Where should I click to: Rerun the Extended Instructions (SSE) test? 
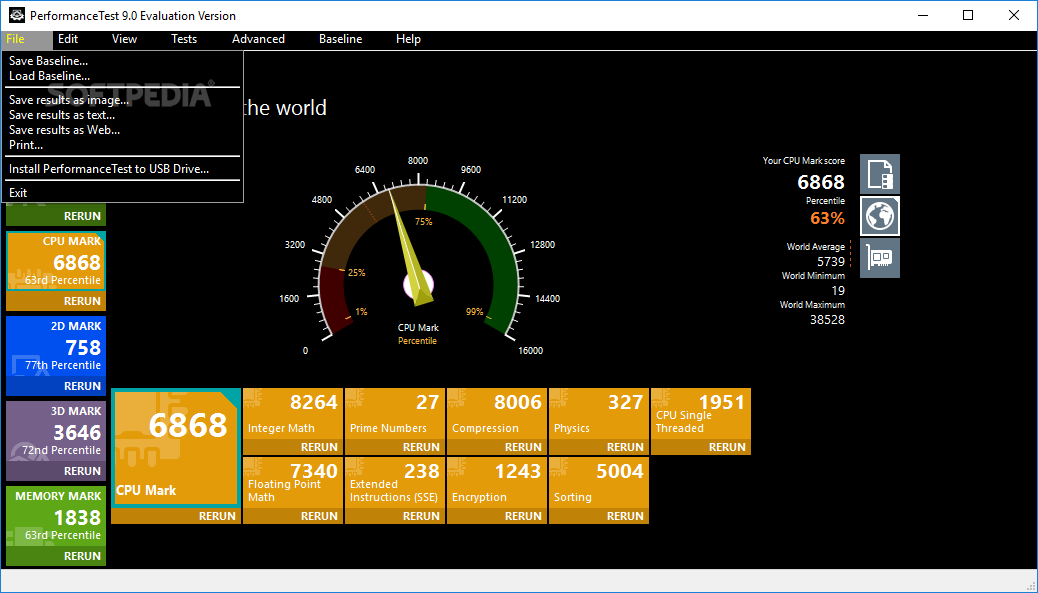click(421, 516)
